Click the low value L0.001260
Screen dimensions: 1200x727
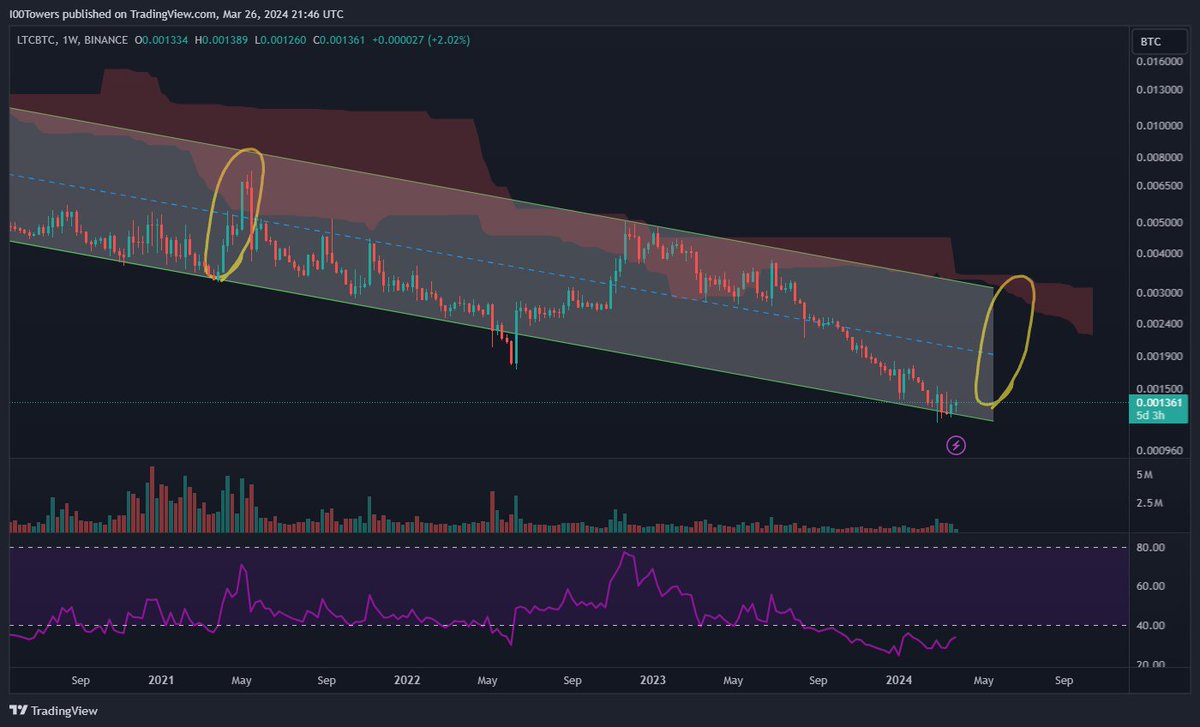coord(279,40)
